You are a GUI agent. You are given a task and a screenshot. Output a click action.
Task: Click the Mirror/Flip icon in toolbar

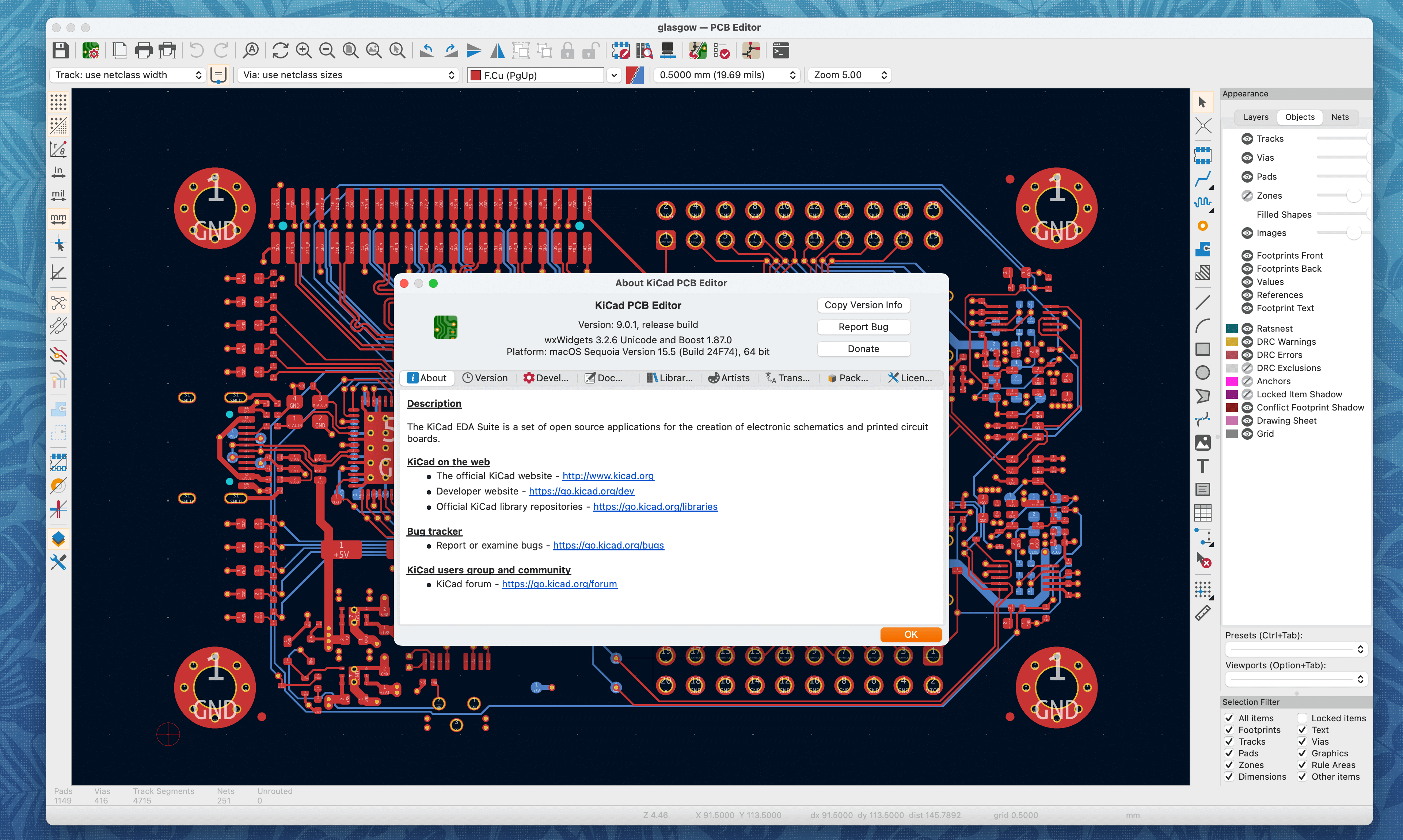[x=498, y=51]
